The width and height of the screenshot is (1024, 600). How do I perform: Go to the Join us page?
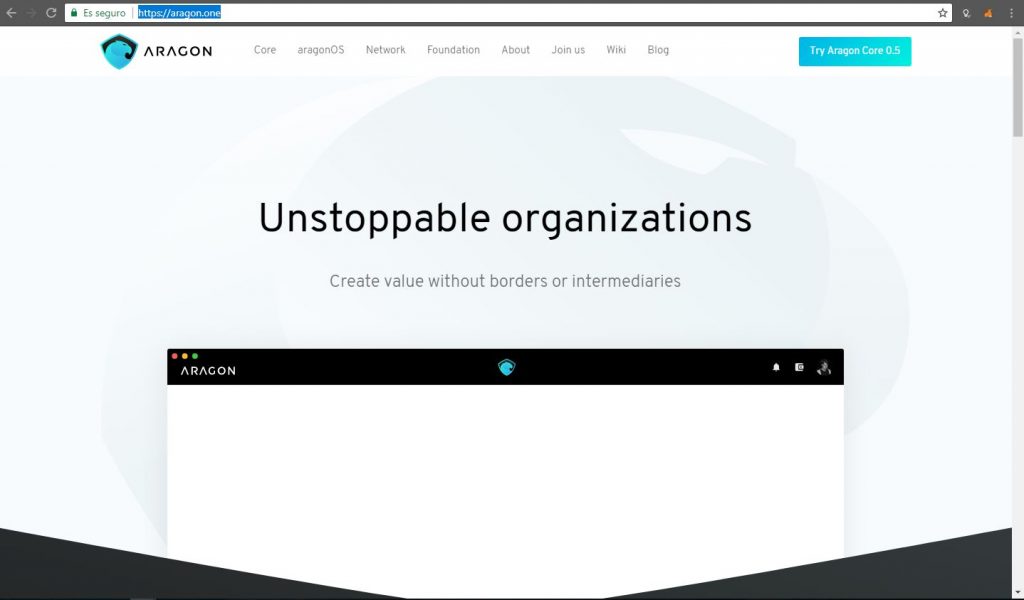pos(568,50)
